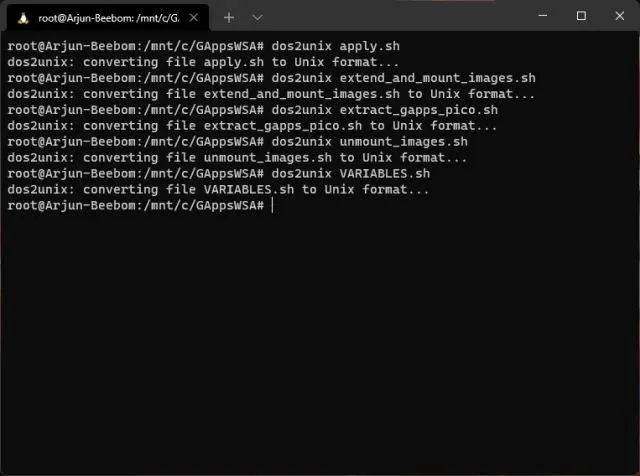This screenshot has width=640, height=476.
Task: Click the 'converting file extract_gapps_pico.sh' output line
Action: (252, 126)
